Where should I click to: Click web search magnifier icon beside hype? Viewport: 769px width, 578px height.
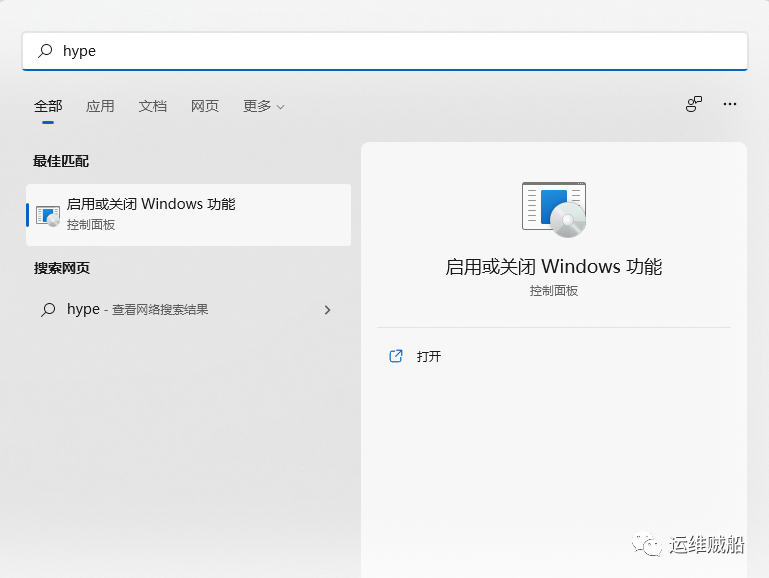[48, 309]
